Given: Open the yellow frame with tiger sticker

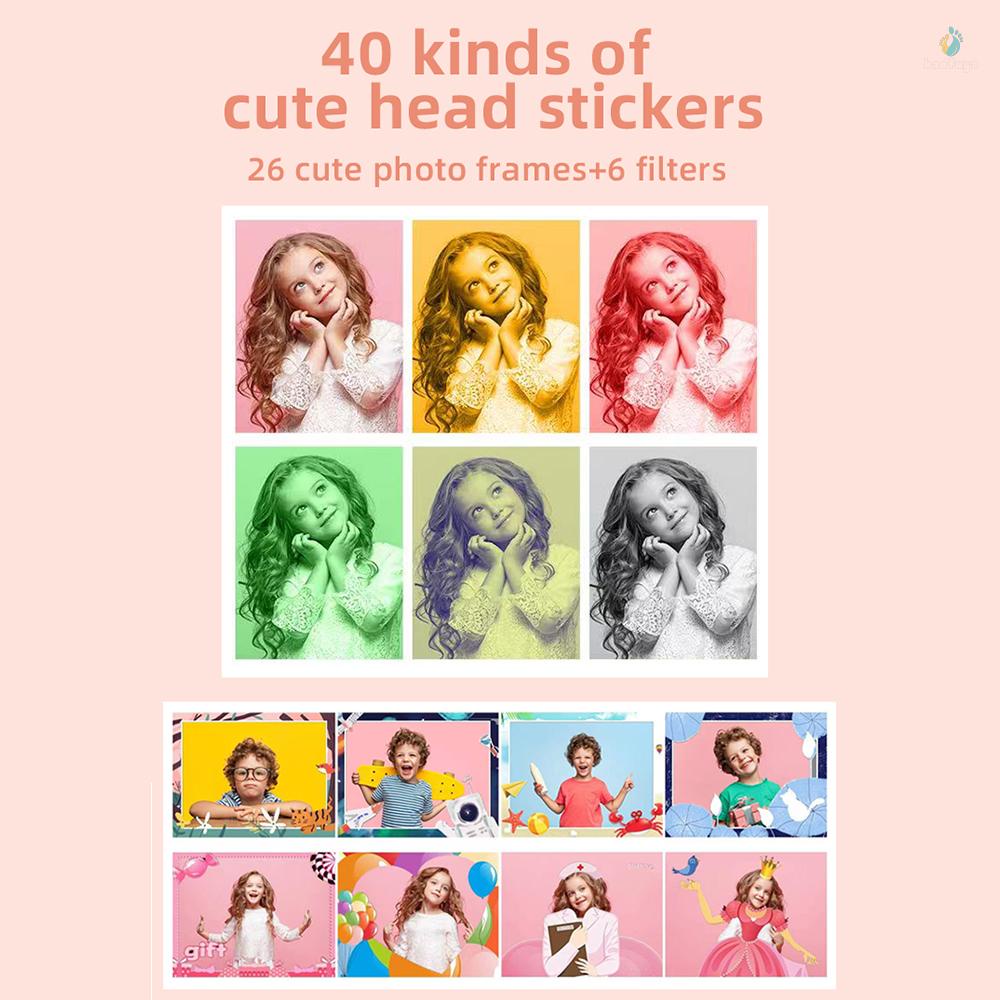Looking at the screenshot, I should [x=254, y=775].
